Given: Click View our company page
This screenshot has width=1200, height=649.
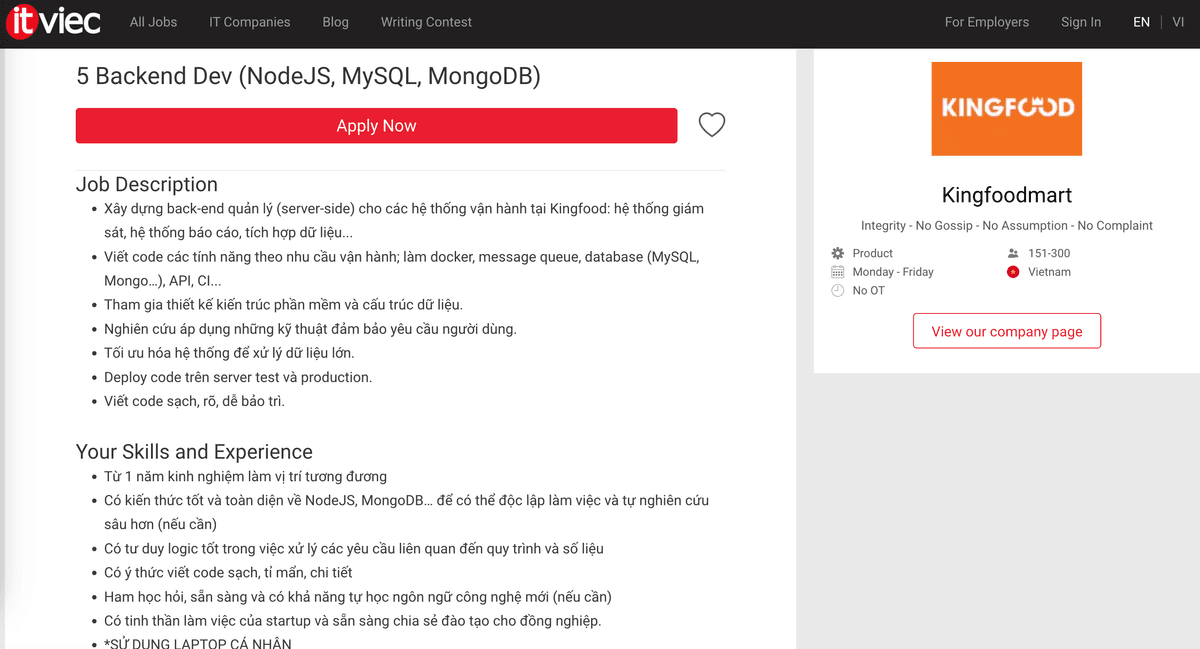Looking at the screenshot, I should 1006,330.
